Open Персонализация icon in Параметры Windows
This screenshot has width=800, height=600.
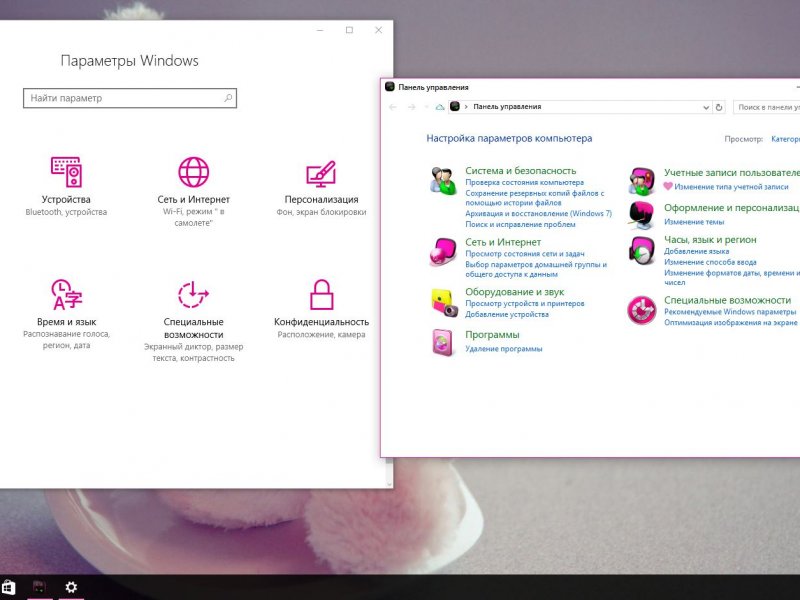(321, 174)
